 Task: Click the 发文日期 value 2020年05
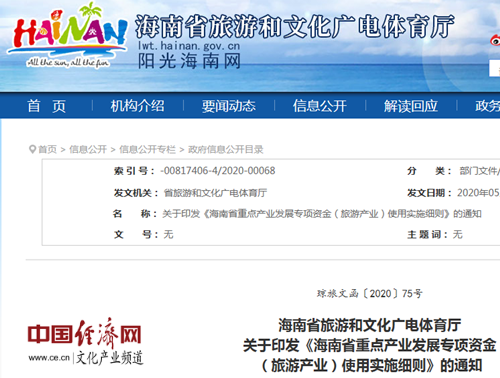(478, 193)
